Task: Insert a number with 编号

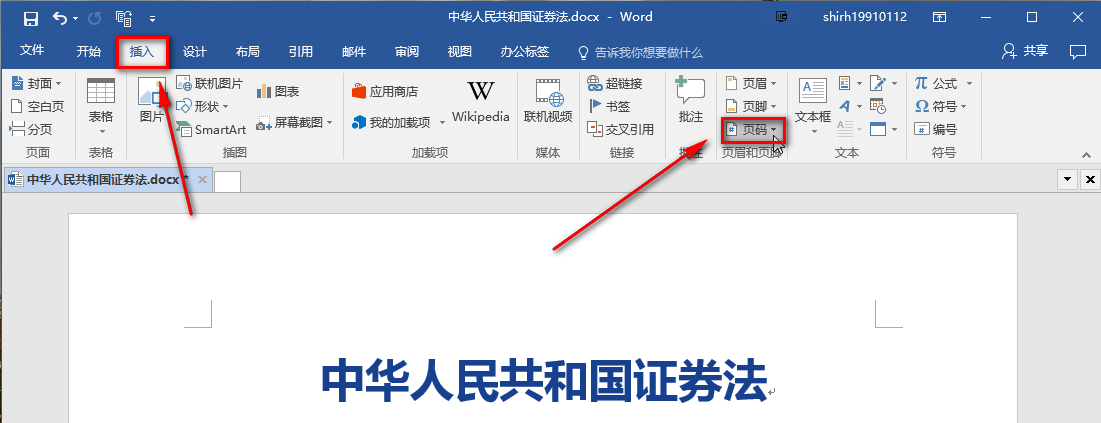Action: 935,129
